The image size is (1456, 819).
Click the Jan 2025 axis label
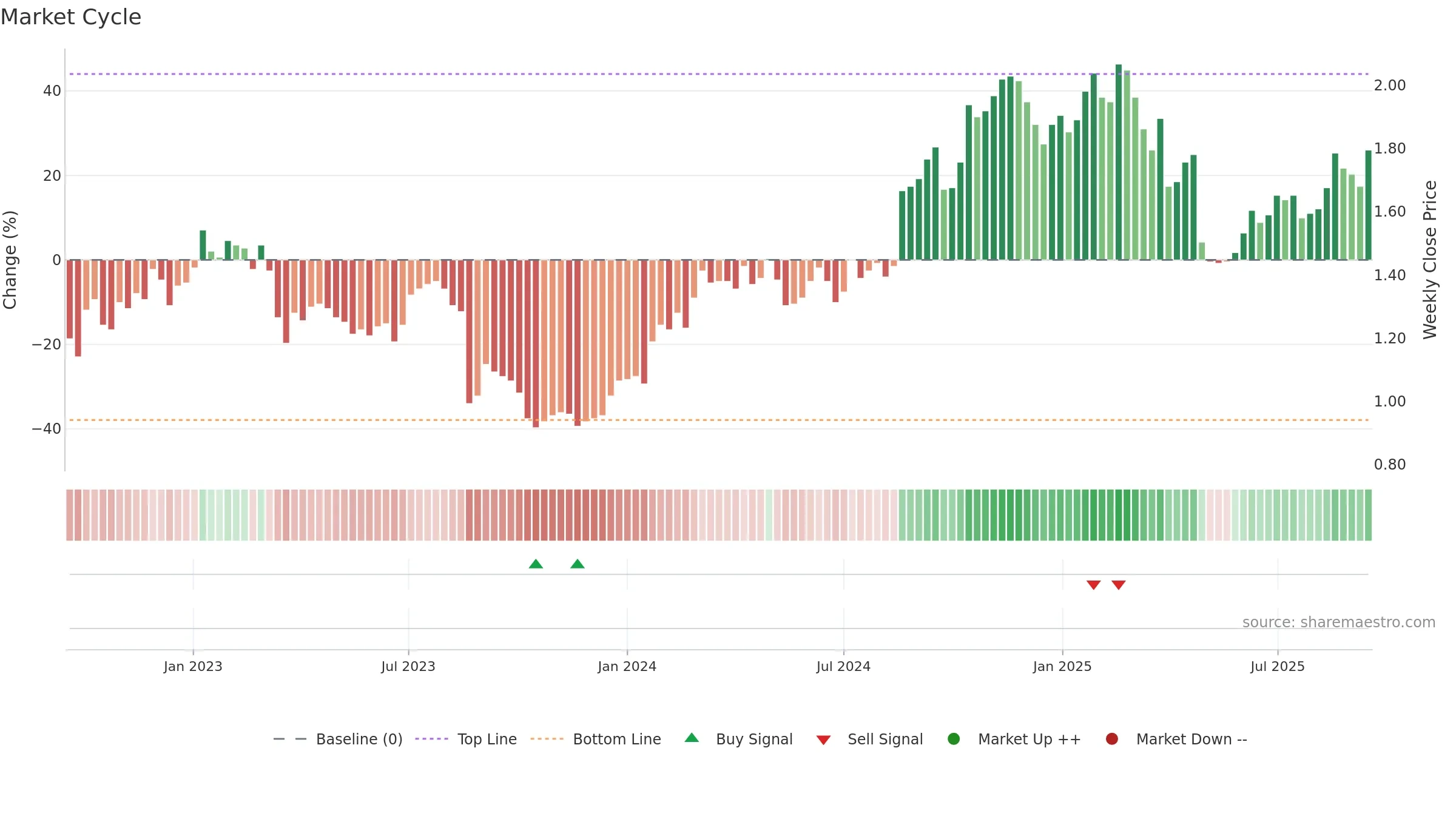click(1062, 667)
